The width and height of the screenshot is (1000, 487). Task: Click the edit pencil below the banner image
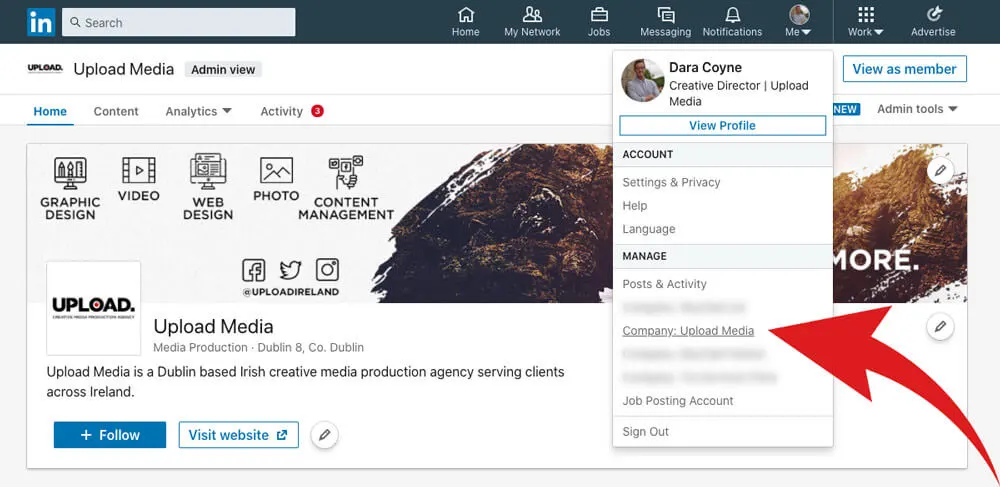click(x=940, y=326)
